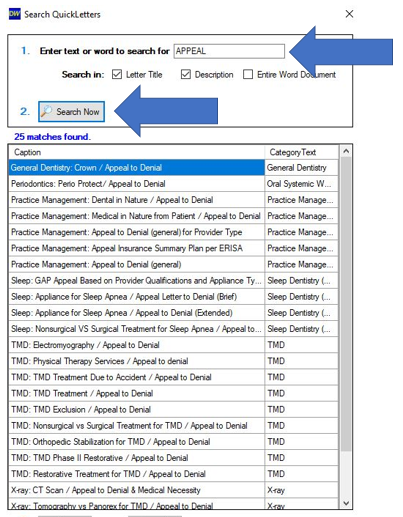Select TMD: TMD Phase II Restorative row
403x517 pixels.
(137, 458)
